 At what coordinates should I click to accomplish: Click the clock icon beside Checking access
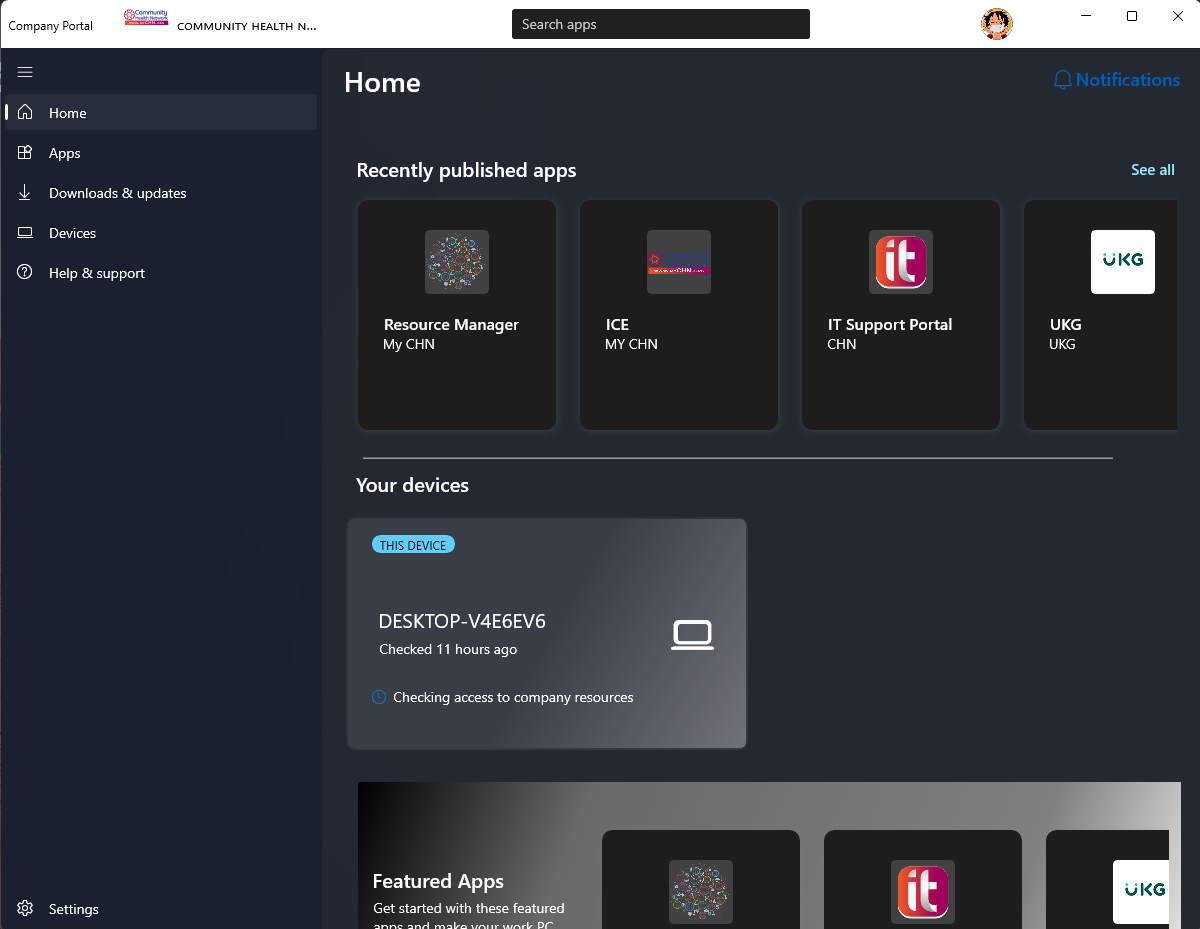pyautogui.click(x=379, y=697)
